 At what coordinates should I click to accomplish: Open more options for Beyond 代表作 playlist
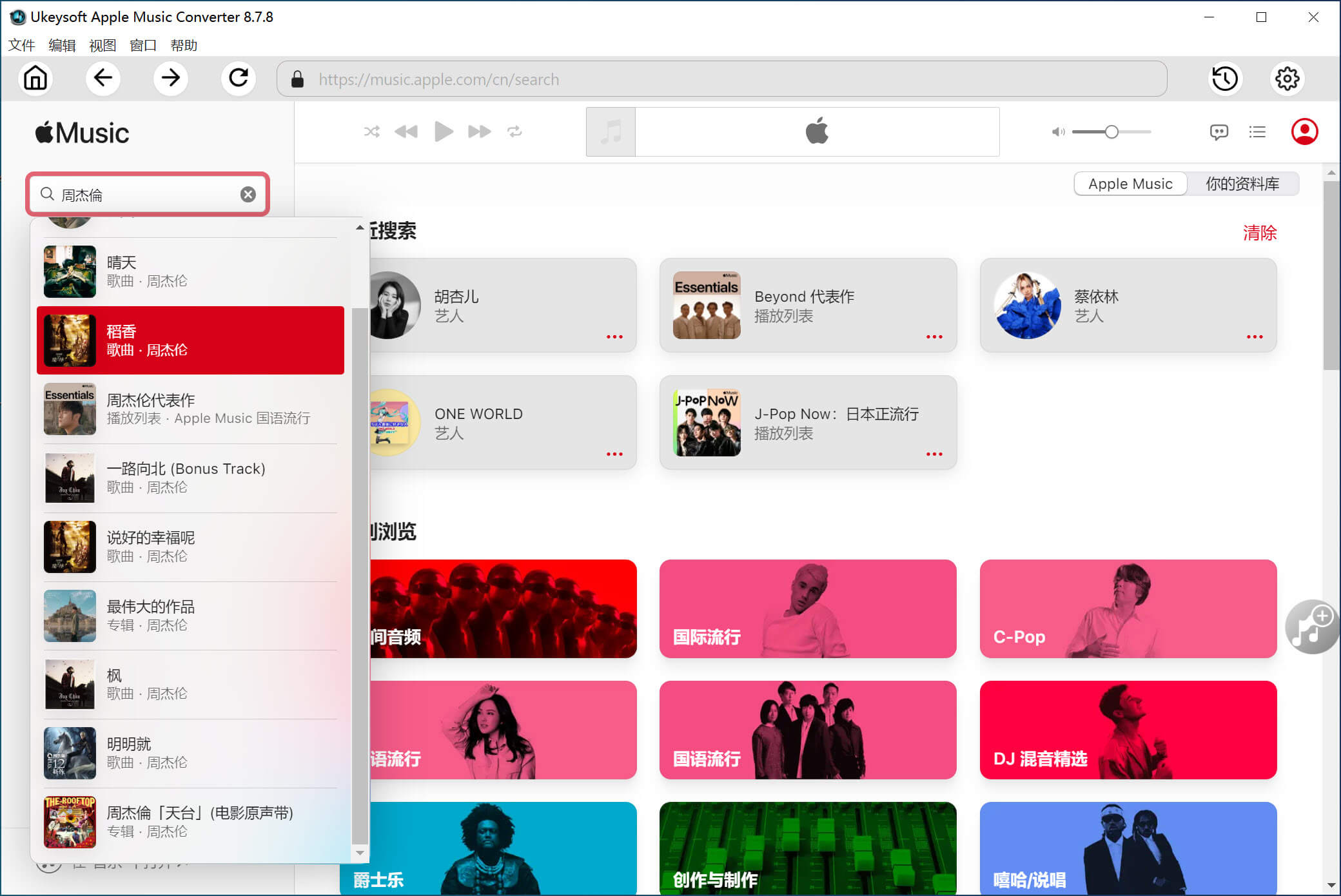click(x=934, y=336)
